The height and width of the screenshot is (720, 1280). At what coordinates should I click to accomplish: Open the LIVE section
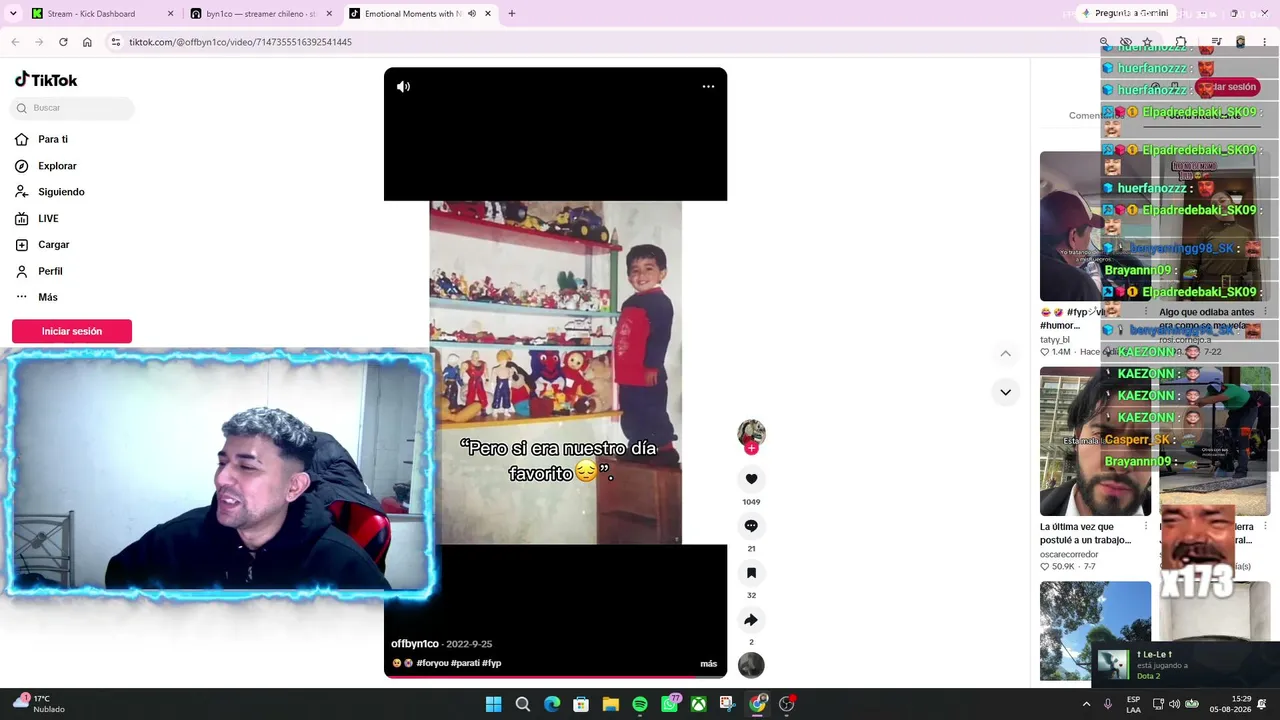point(37,218)
